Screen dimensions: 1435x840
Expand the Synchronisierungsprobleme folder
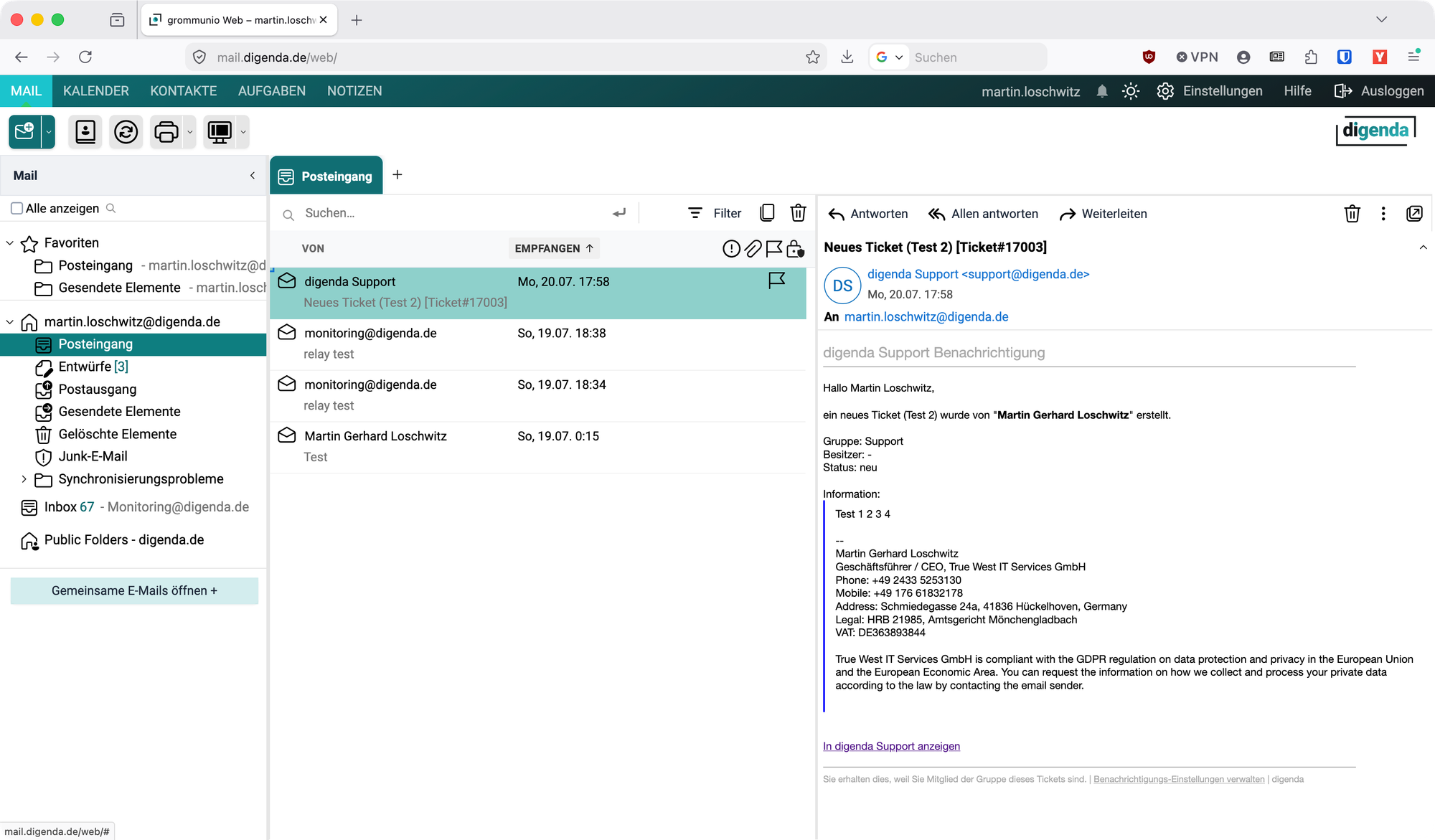tap(24, 479)
